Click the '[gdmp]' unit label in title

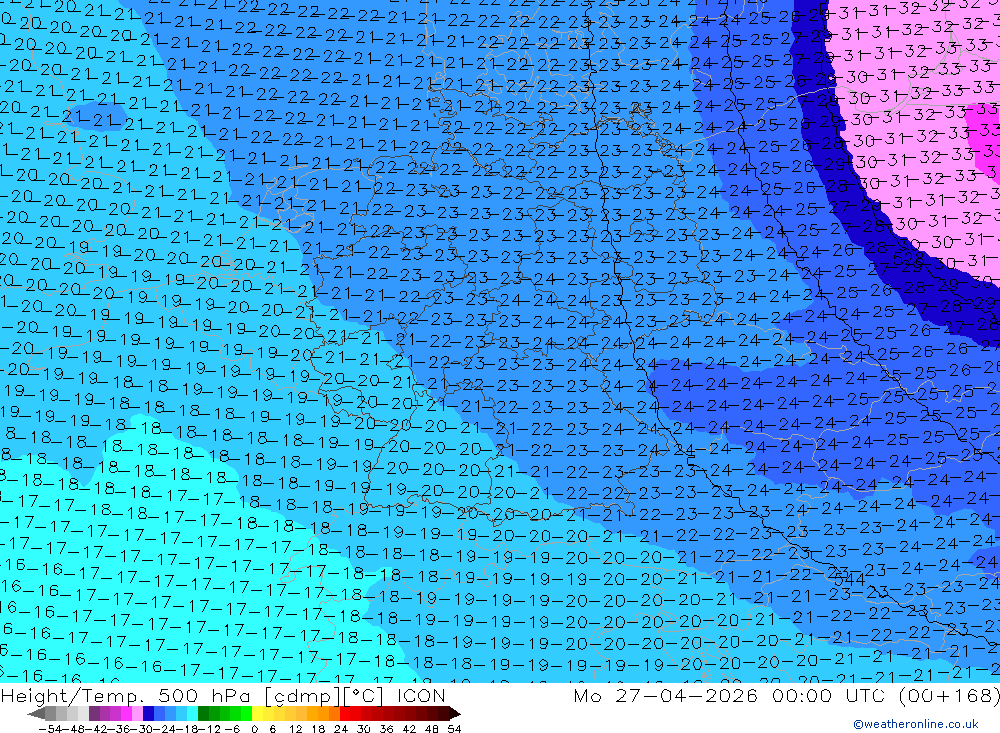coord(303,695)
